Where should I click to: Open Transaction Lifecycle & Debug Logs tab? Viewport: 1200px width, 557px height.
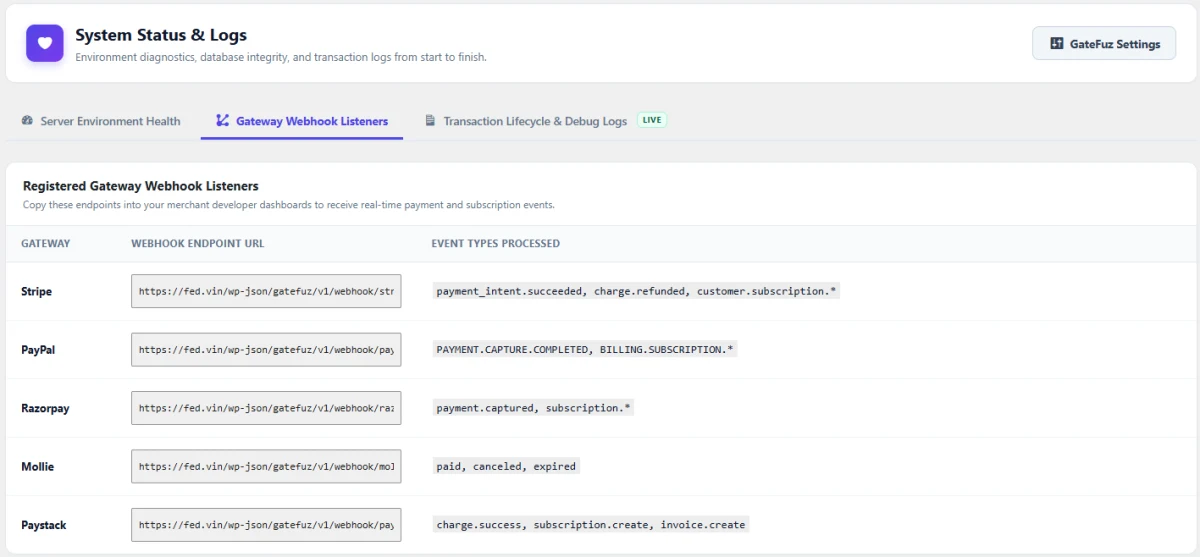tap(545, 121)
